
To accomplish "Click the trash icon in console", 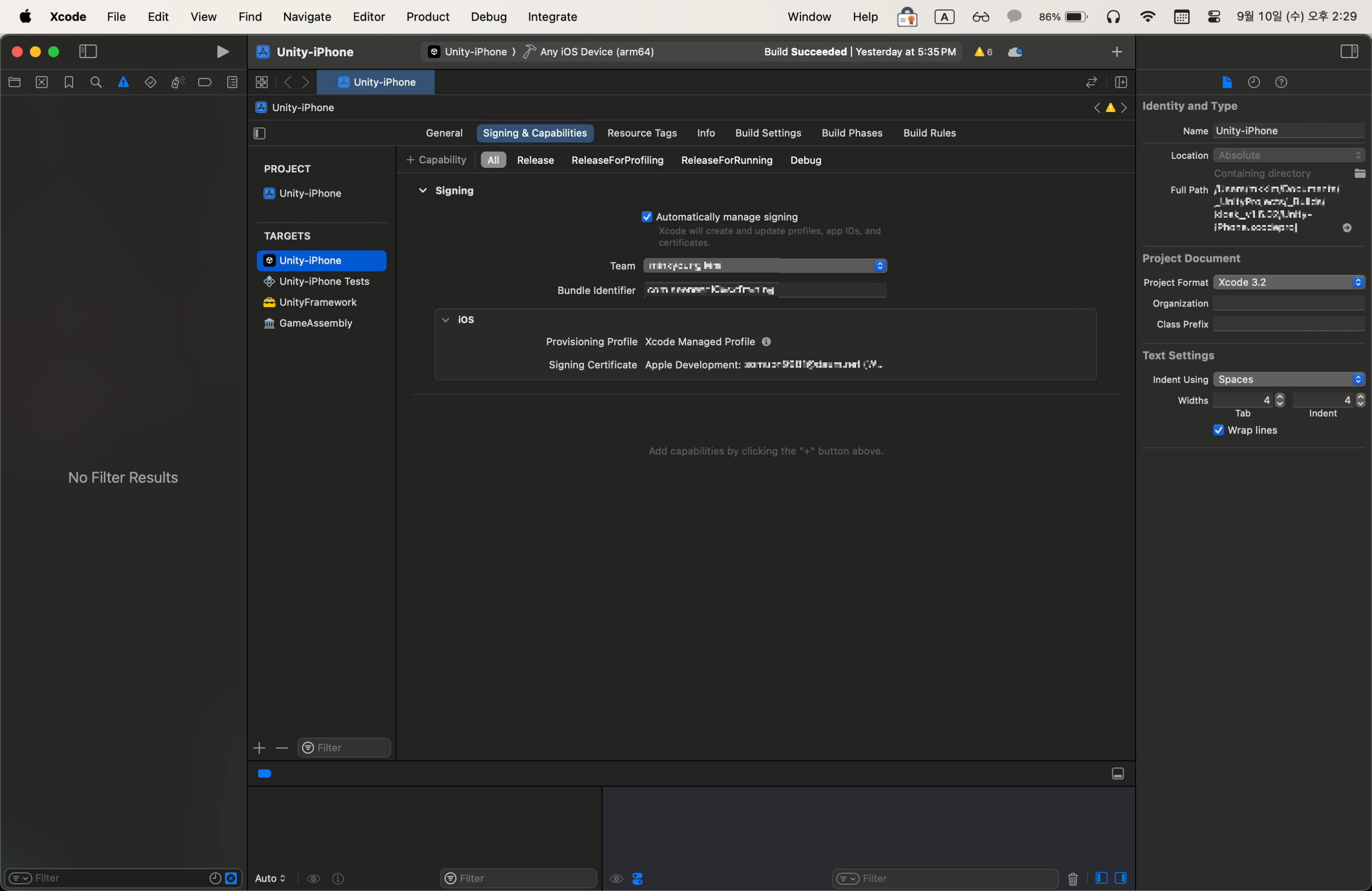I will tap(1072, 878).
